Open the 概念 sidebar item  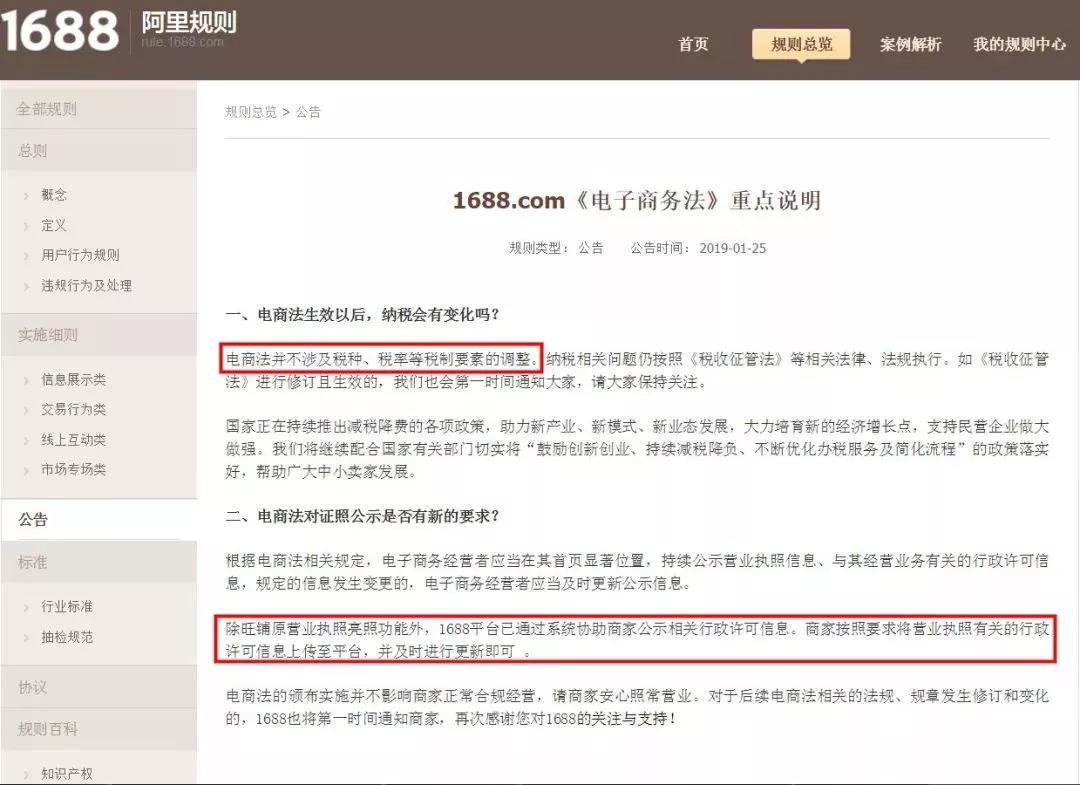tap(54, 195)
